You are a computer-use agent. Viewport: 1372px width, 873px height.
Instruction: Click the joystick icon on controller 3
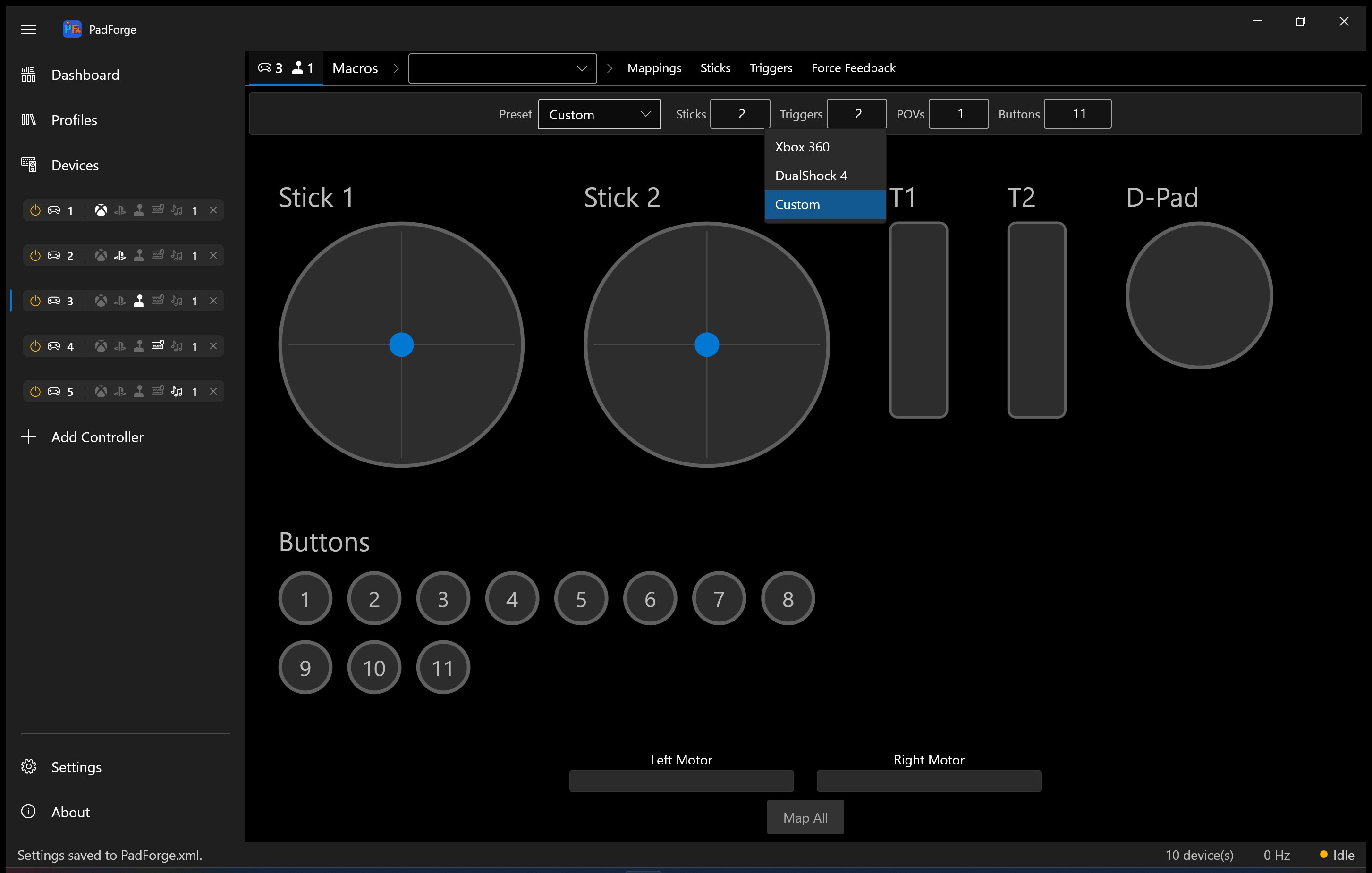[x=139, y=301]
